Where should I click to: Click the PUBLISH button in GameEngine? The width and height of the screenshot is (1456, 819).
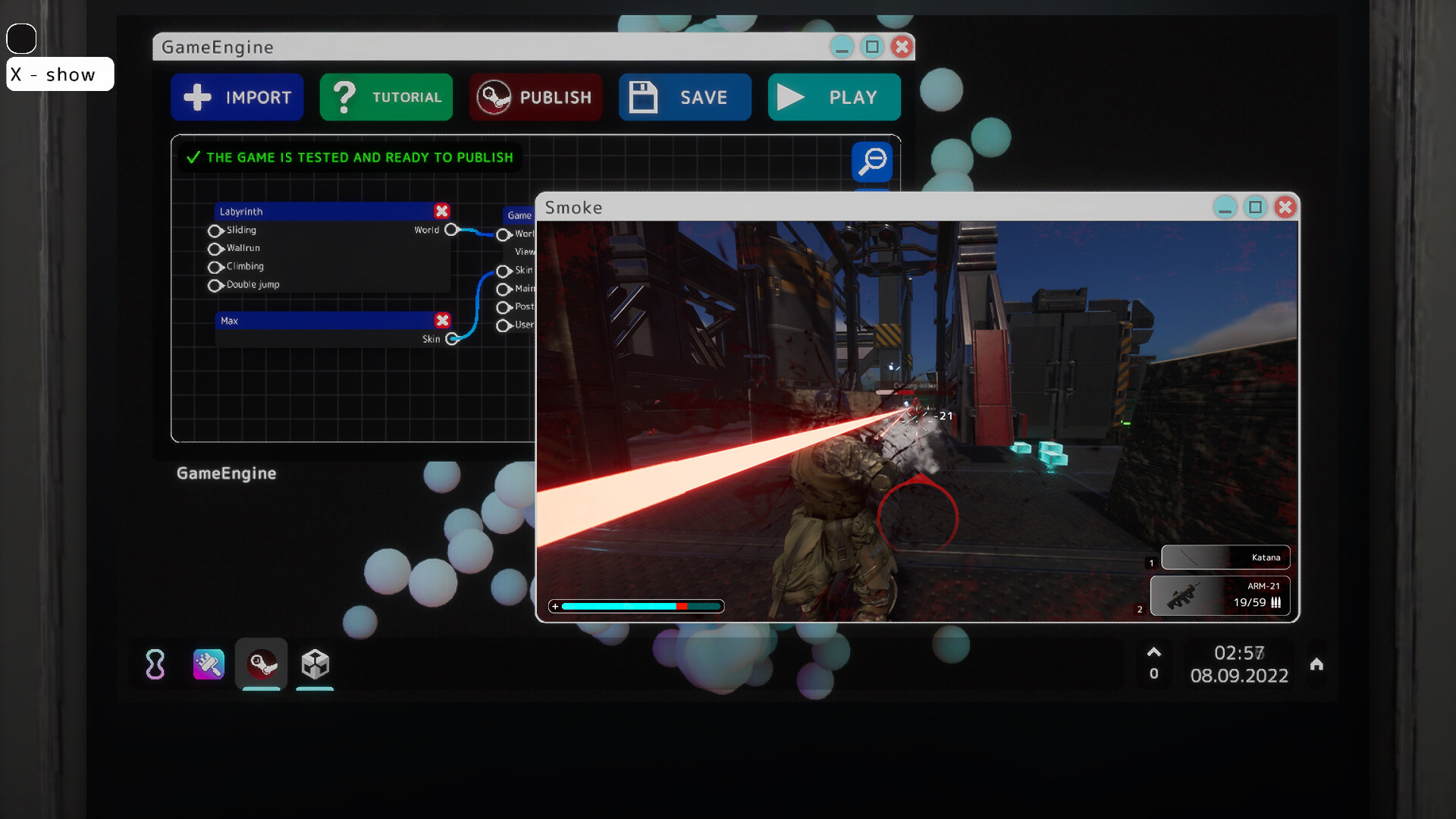[x=536, y=97]
